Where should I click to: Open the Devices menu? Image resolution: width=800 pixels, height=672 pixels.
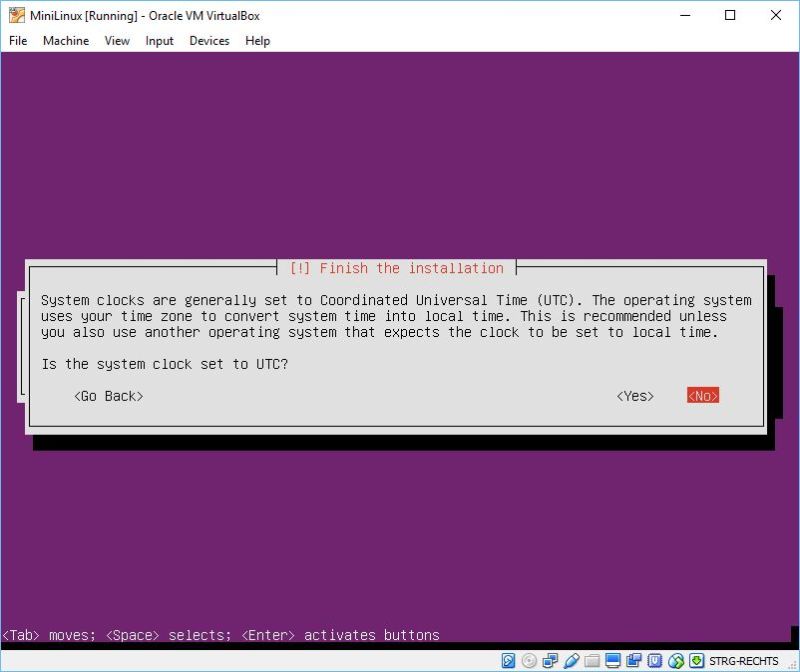point(208,41)
